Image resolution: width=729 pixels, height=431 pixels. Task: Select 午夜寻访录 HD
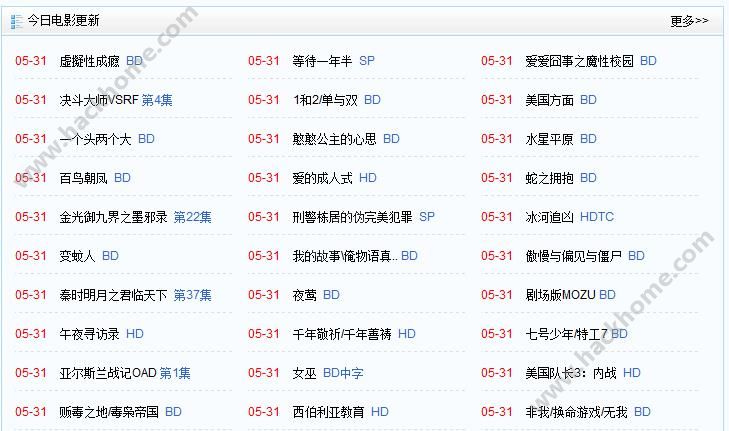click(x=101, y=334)
